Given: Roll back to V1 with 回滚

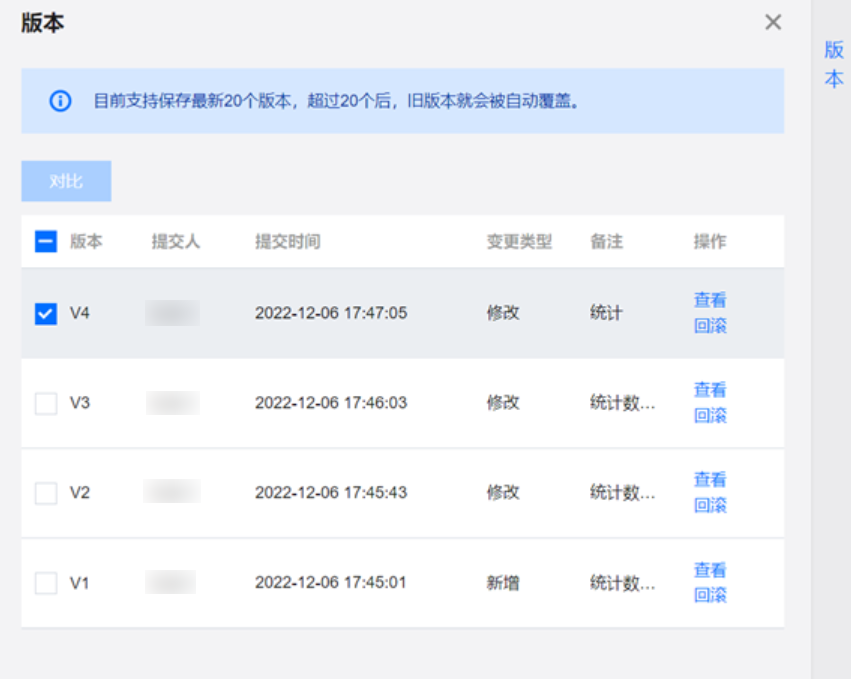Looking at the screenshot, I should tap(710, 596).
